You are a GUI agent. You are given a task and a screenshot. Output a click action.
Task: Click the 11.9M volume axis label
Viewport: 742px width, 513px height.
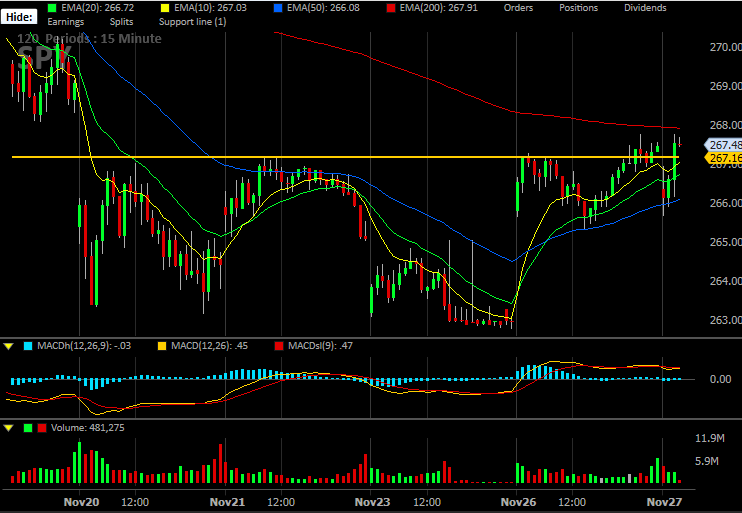709,438
